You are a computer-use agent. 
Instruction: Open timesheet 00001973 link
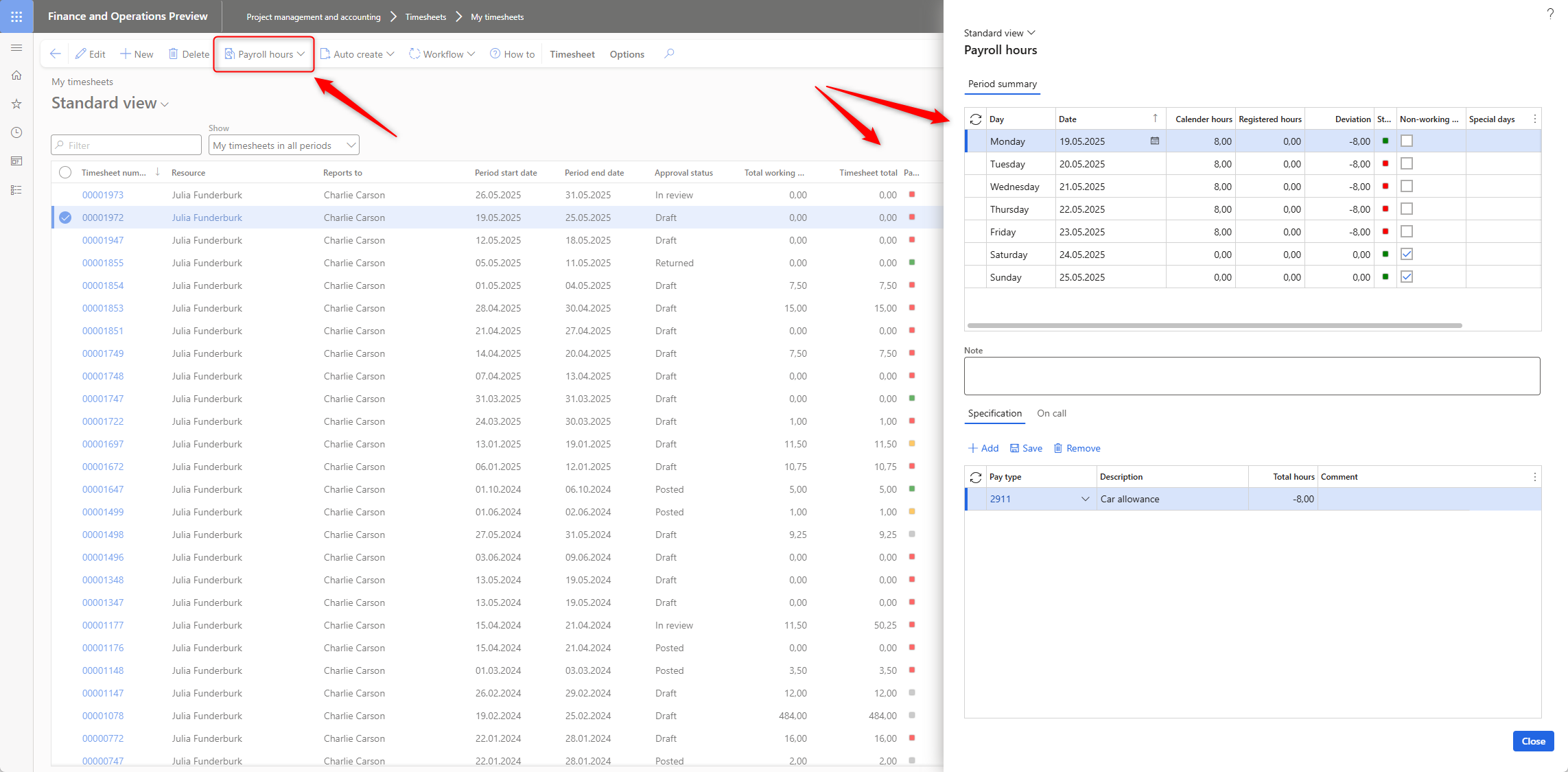(103, 196)
